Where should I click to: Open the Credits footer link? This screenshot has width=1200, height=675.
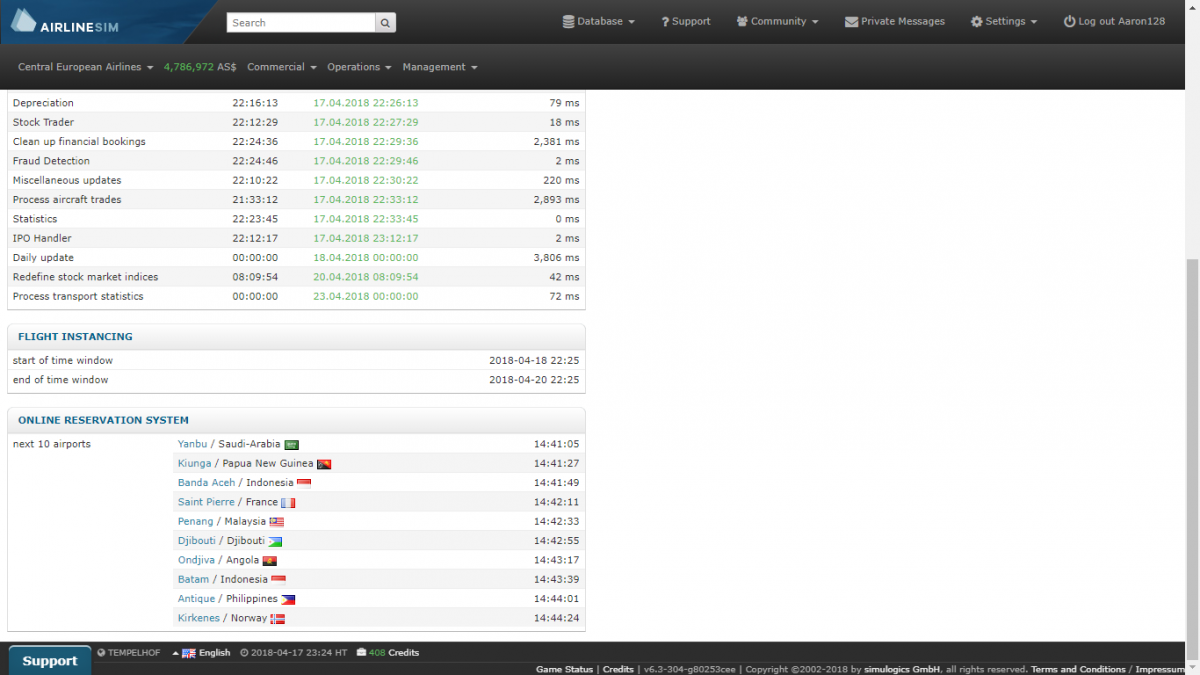(x=618, y=669)
